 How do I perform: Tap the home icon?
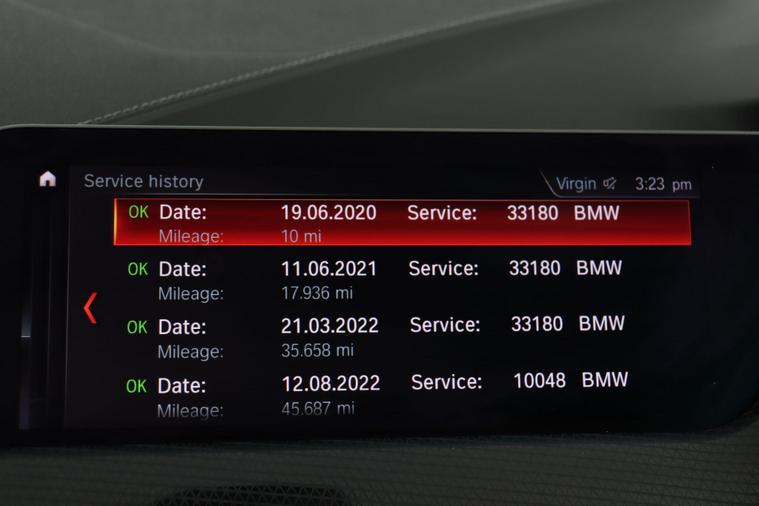click(x=47, y=180)
